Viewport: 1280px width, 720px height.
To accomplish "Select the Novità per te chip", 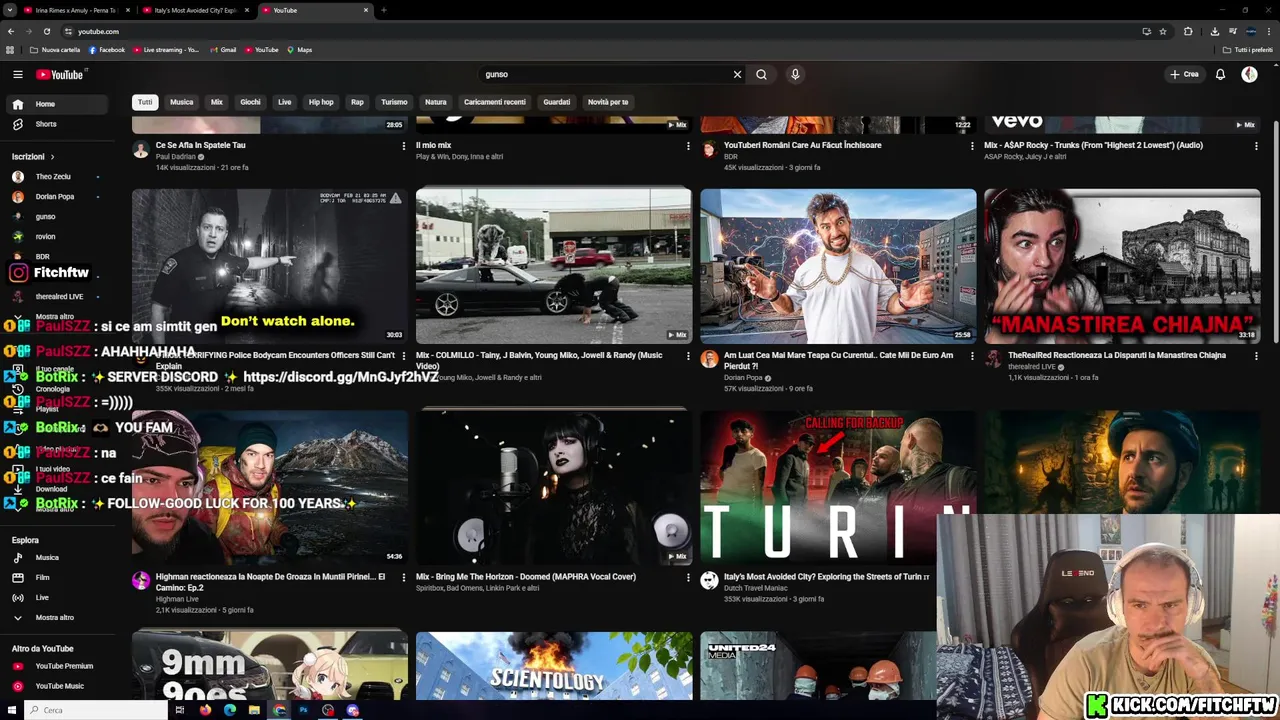I will coord(608,102).
